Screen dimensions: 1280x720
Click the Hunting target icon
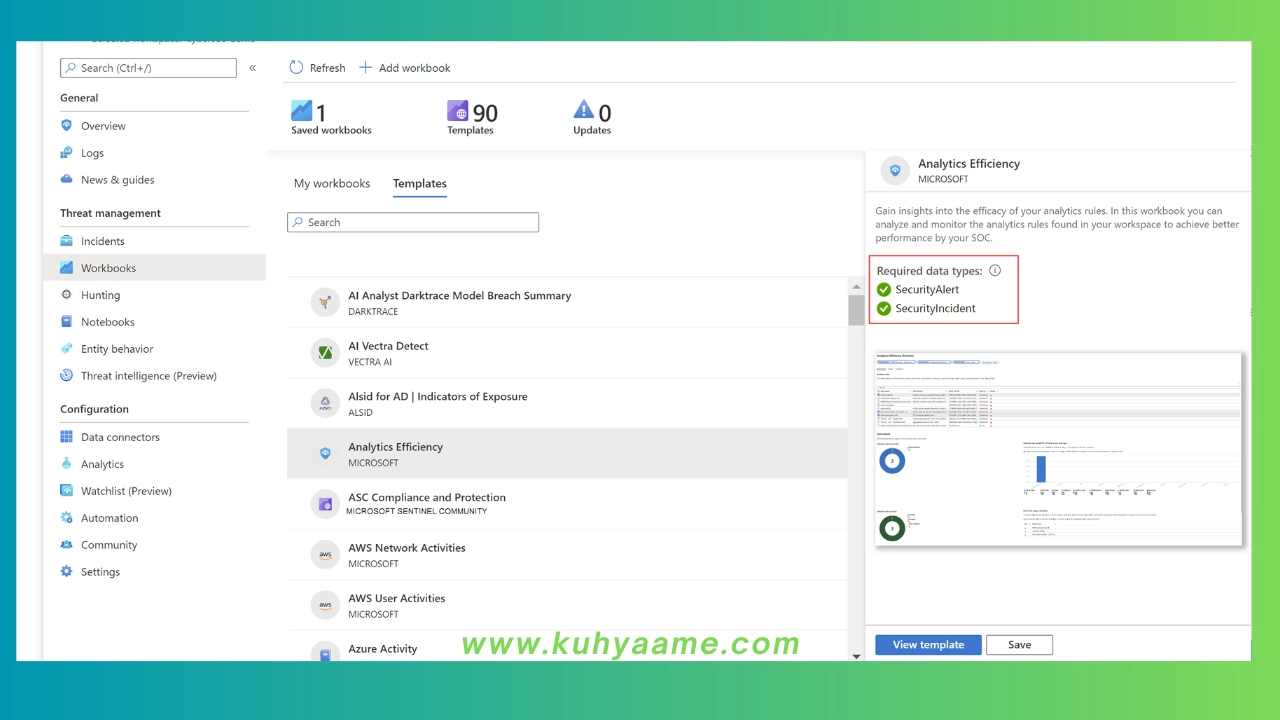67,295
